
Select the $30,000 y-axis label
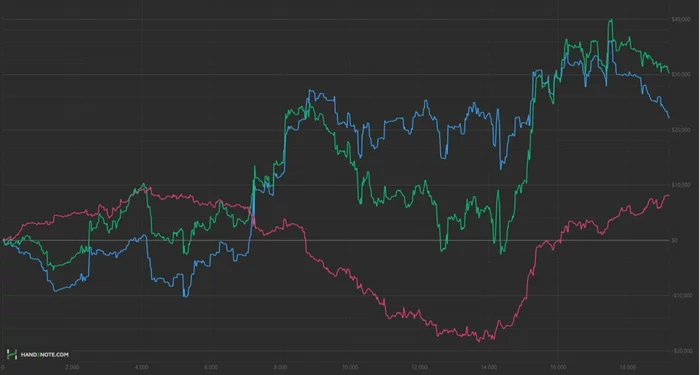pyautogui.click(x=679, y=74)
